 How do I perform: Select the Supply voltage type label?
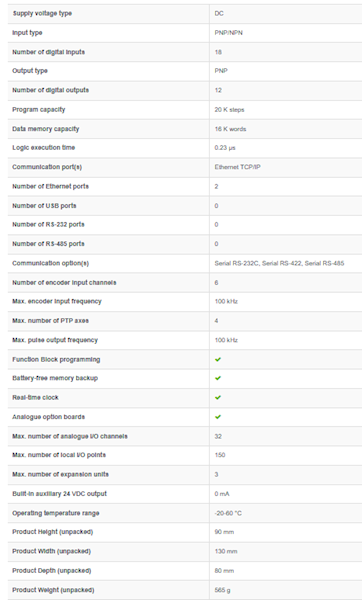(42, 13)
